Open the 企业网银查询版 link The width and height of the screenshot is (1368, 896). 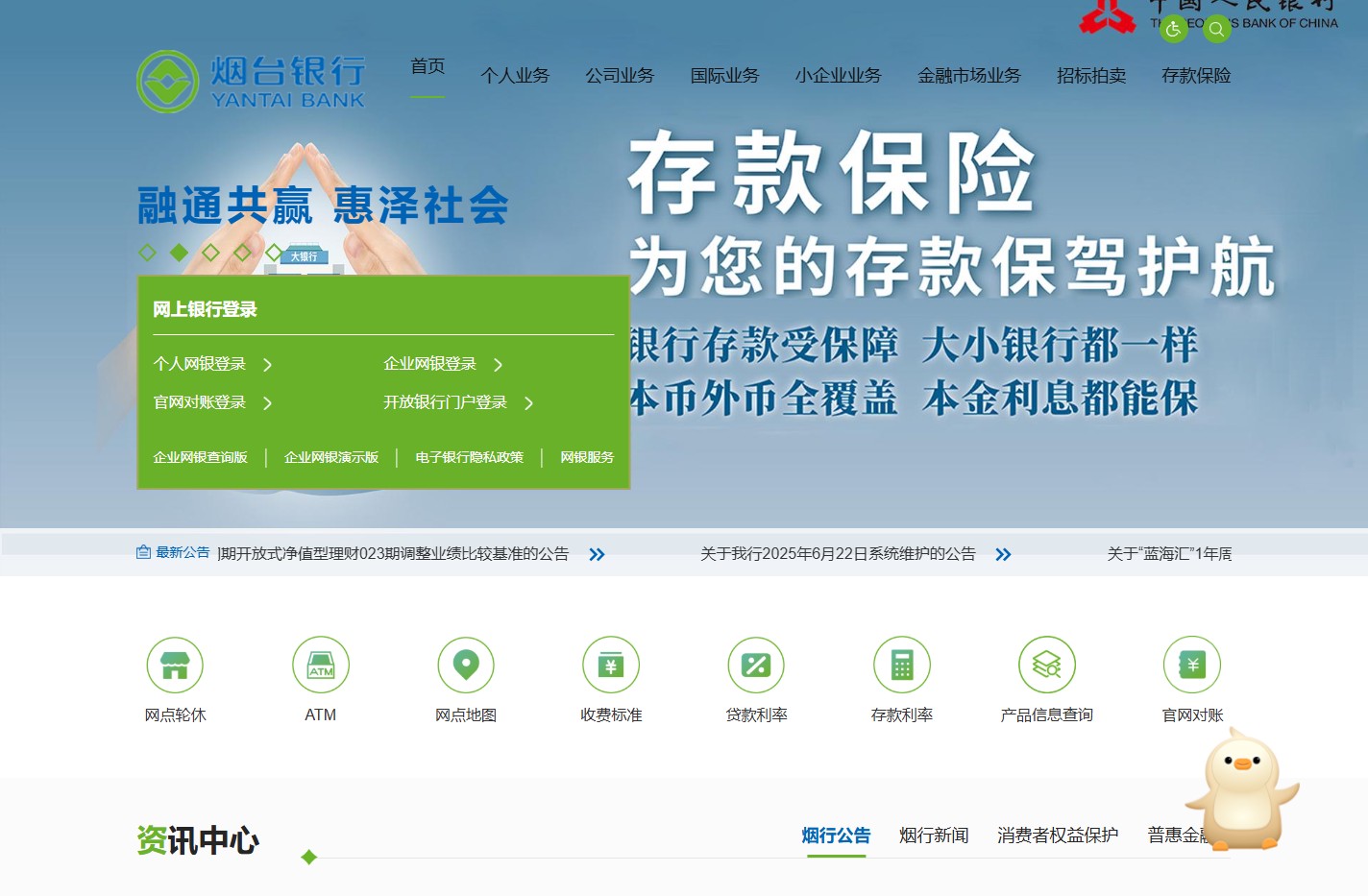click(201, 457)
